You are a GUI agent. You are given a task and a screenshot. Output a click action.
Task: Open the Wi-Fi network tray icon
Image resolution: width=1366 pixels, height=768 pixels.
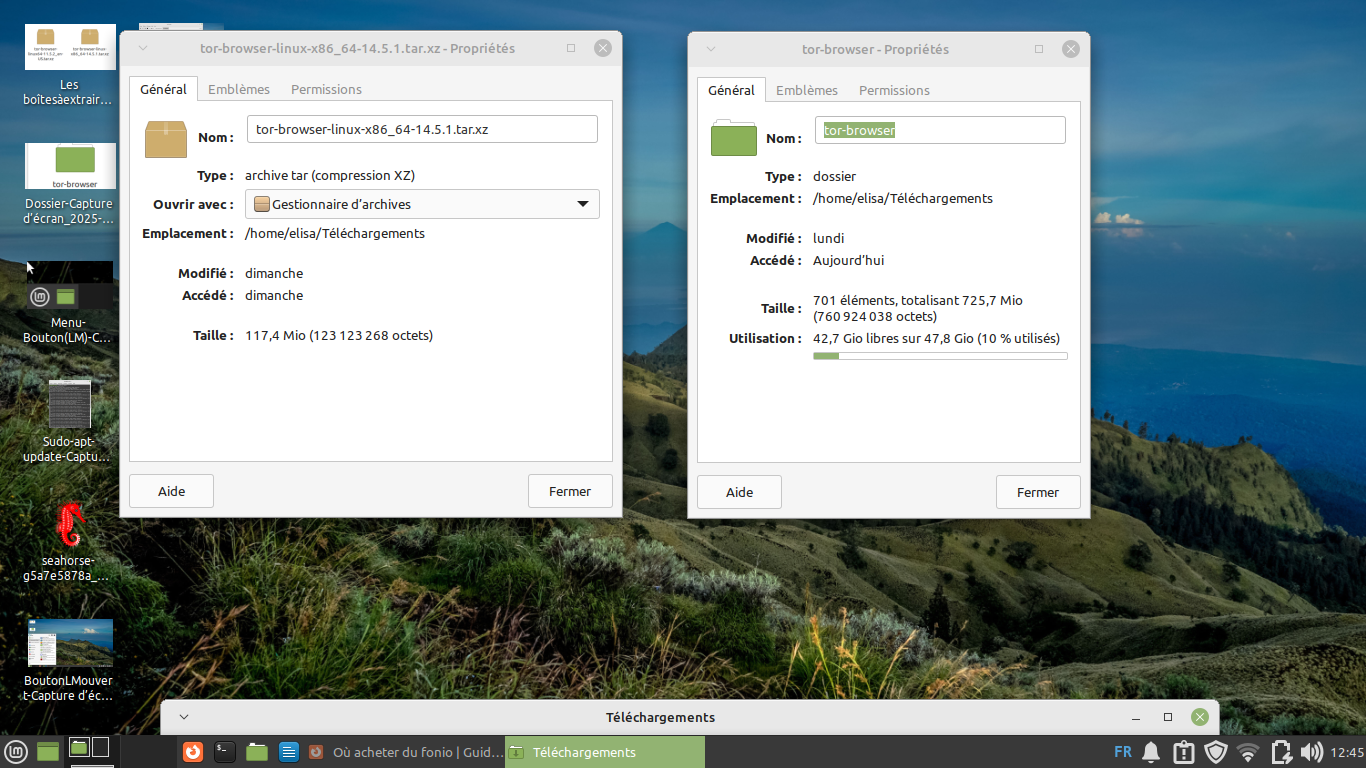1248,752
